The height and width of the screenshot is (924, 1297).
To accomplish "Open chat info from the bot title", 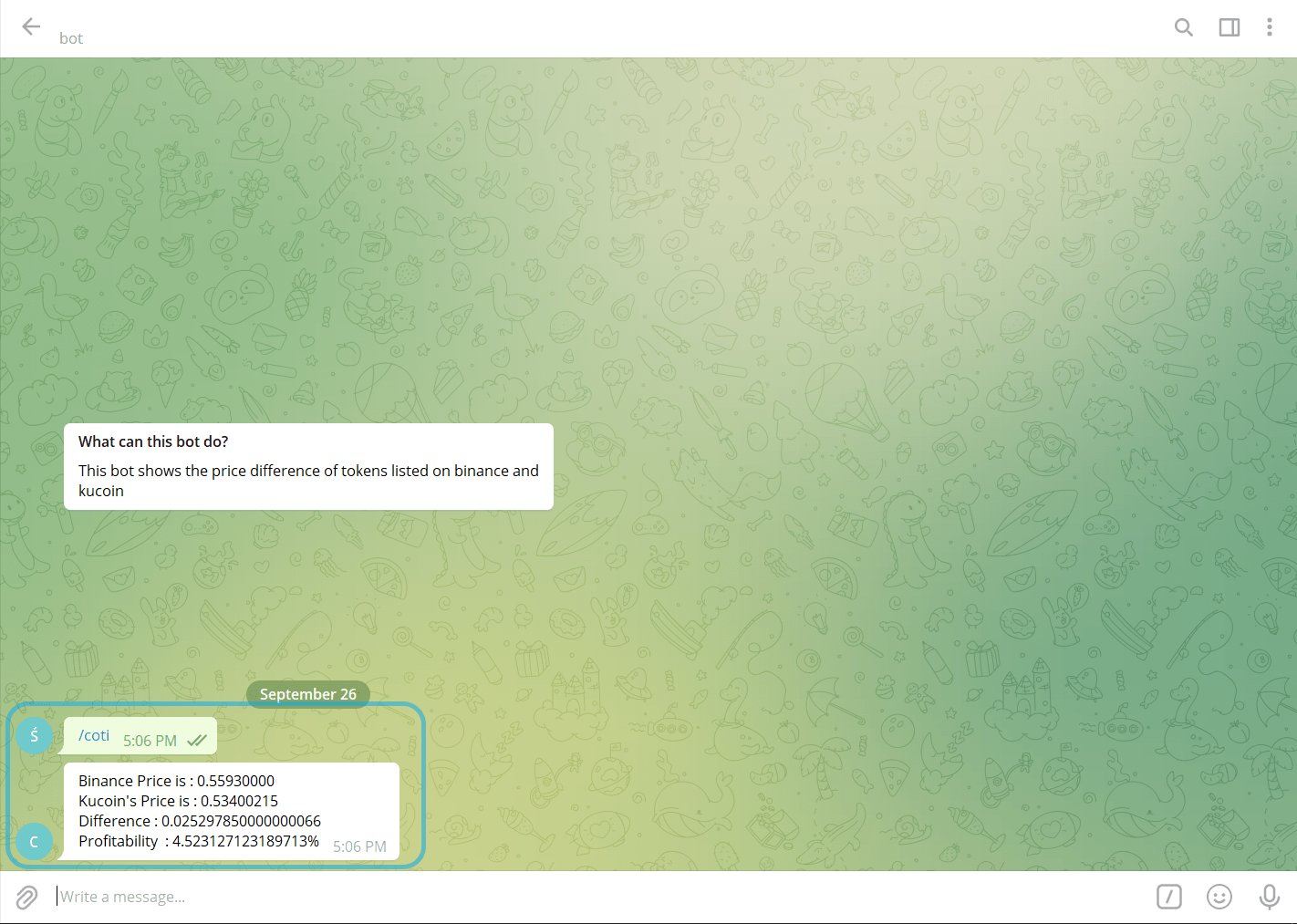I will (x=71, y=37).
